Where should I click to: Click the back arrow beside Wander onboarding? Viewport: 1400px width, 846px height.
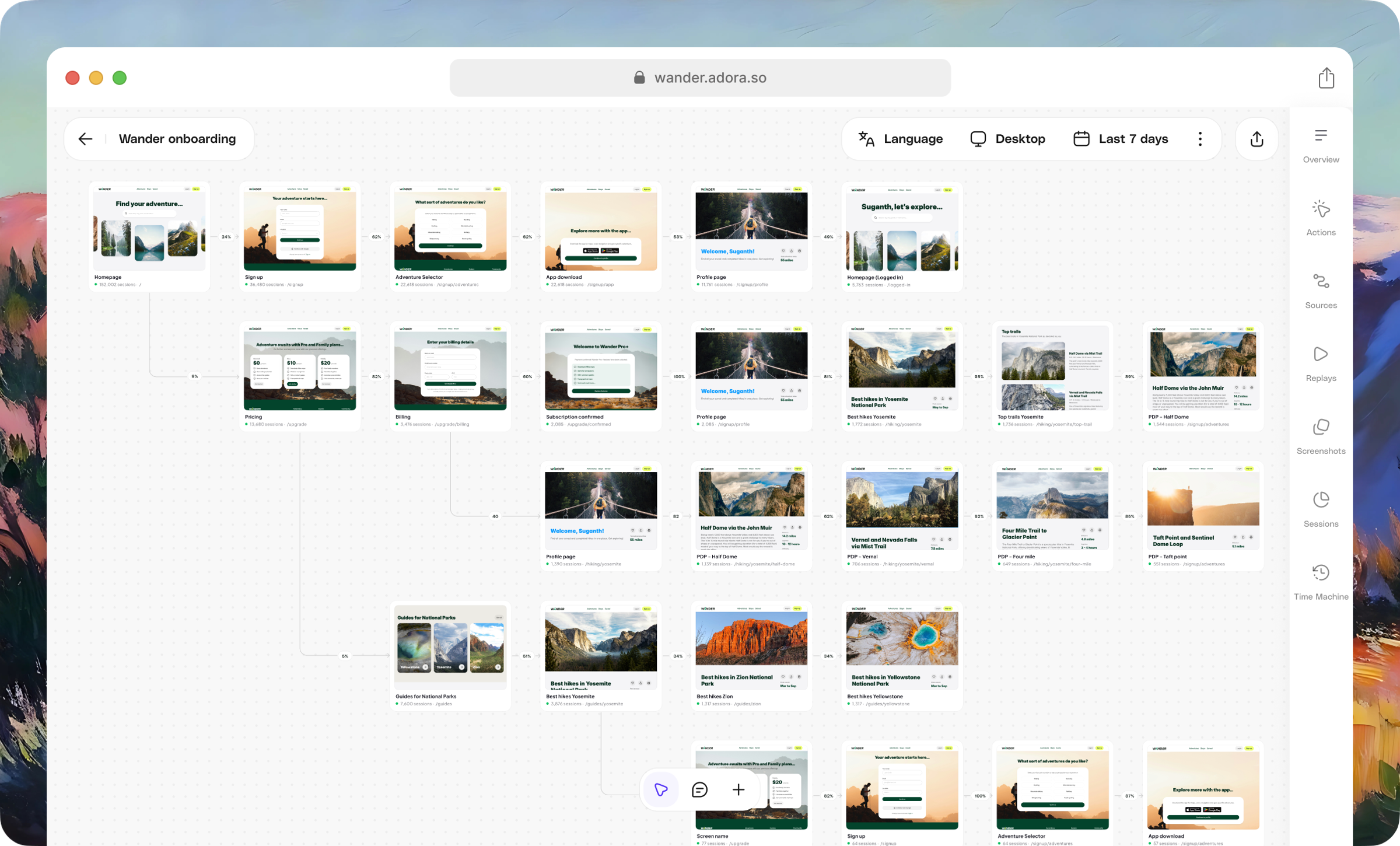86,139
